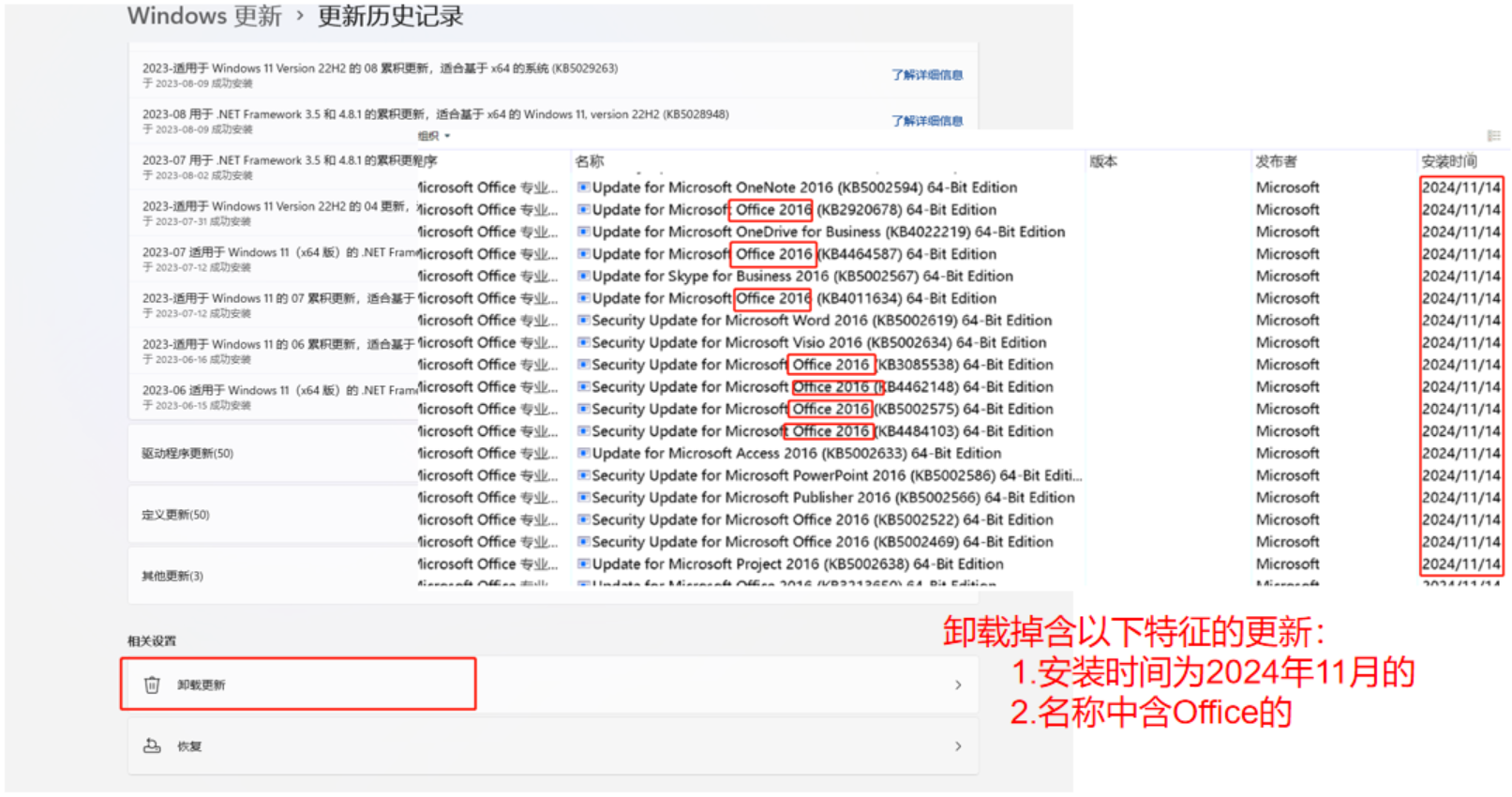The width and height of the screenshot is (1512, 797).
Task: Go back to Windows 更新 in the breadcrumb
Action: [204, 16]
